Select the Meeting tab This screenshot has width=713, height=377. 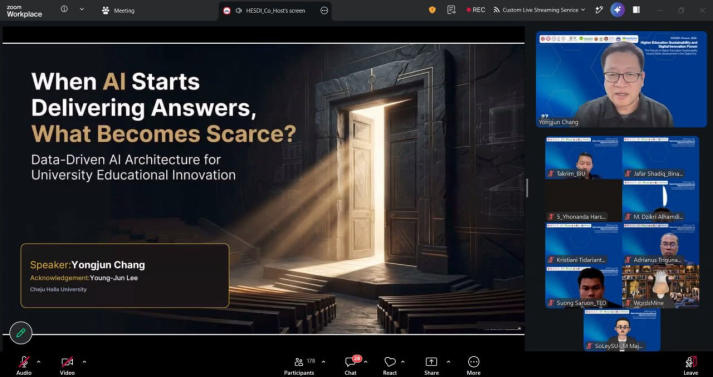118,10
